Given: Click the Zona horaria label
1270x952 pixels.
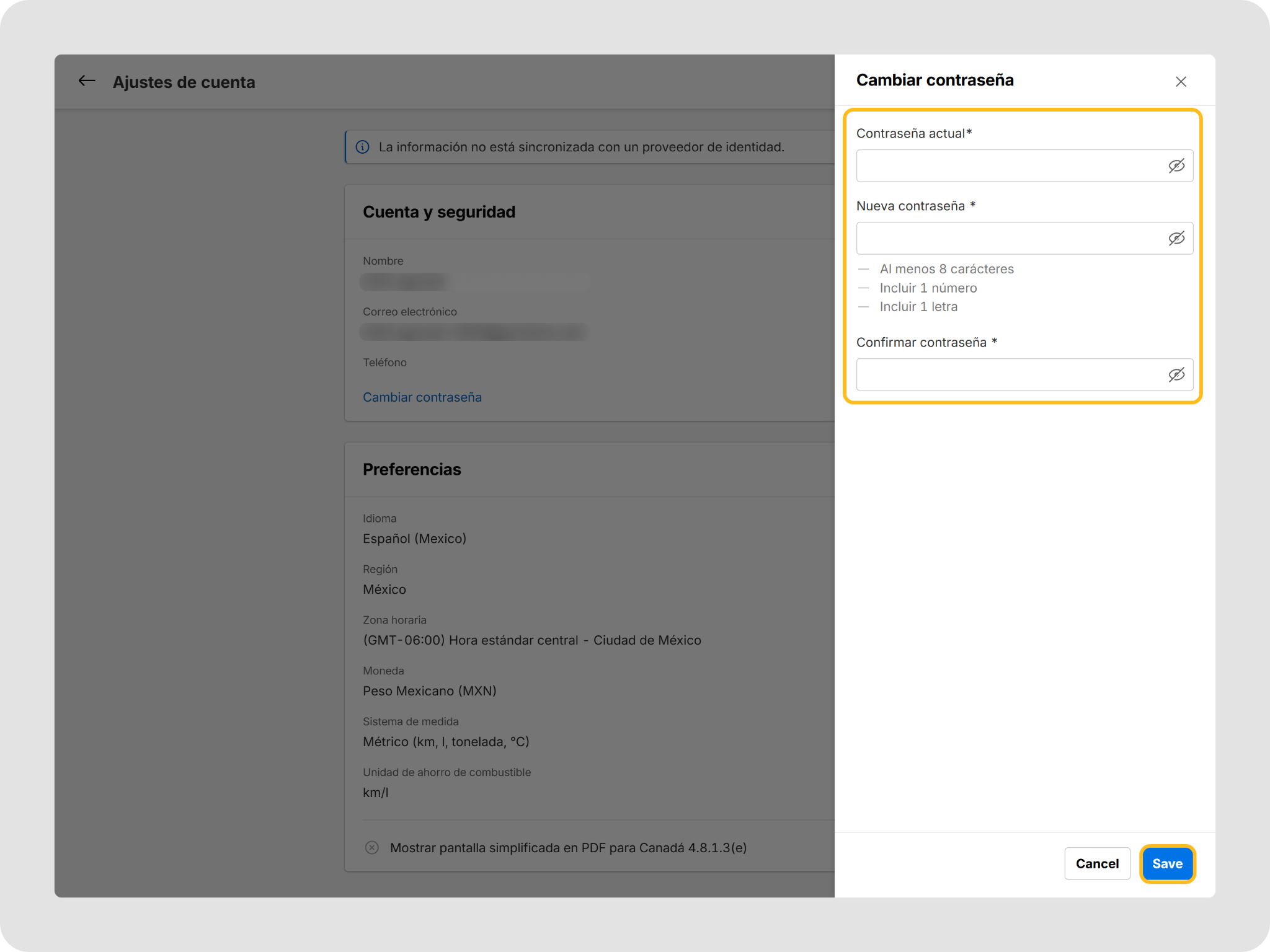Looking at the screenshot, I should point(394,620).
